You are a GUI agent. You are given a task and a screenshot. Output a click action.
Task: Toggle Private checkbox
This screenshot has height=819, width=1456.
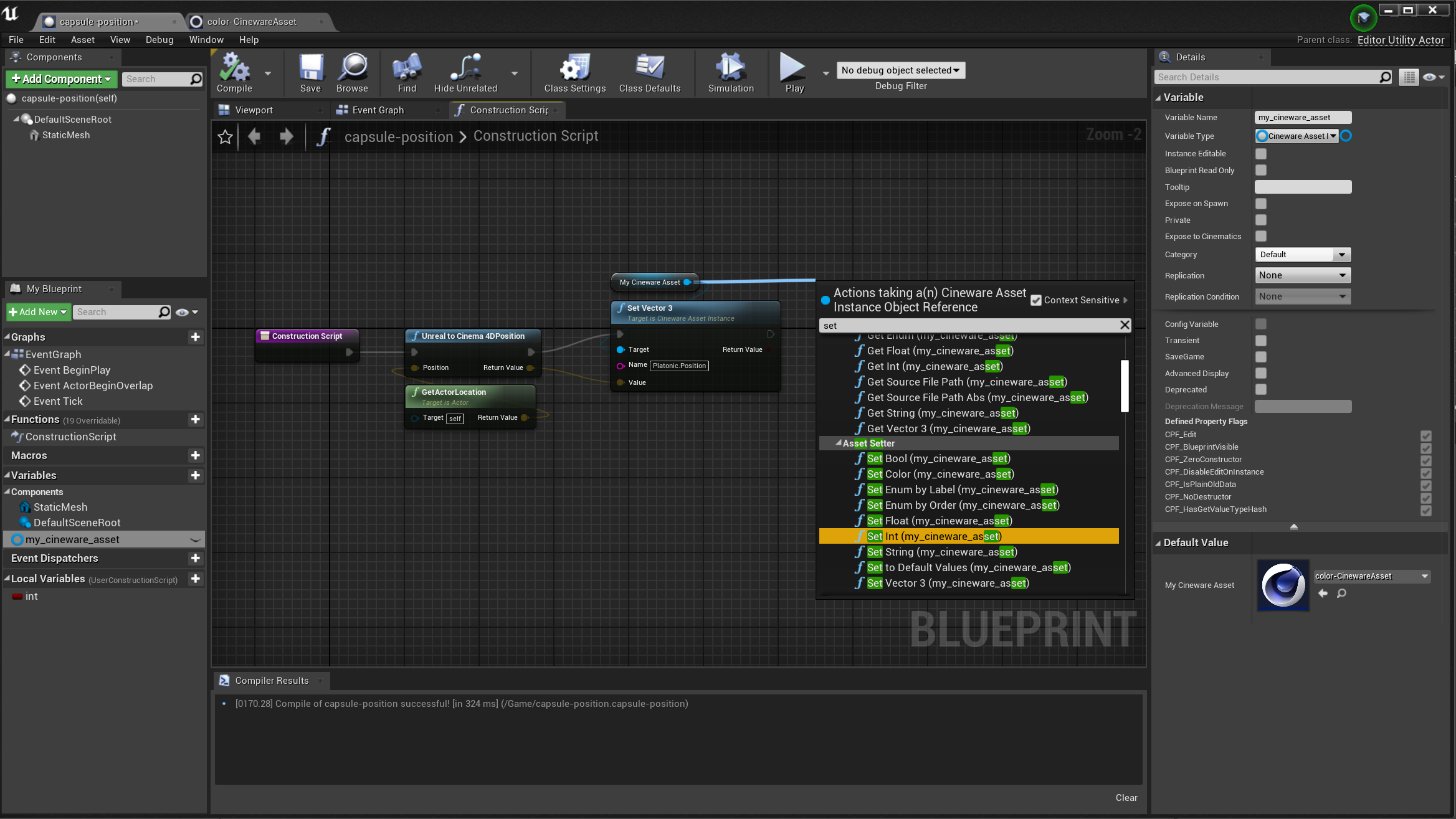[x=1261, y=220]
